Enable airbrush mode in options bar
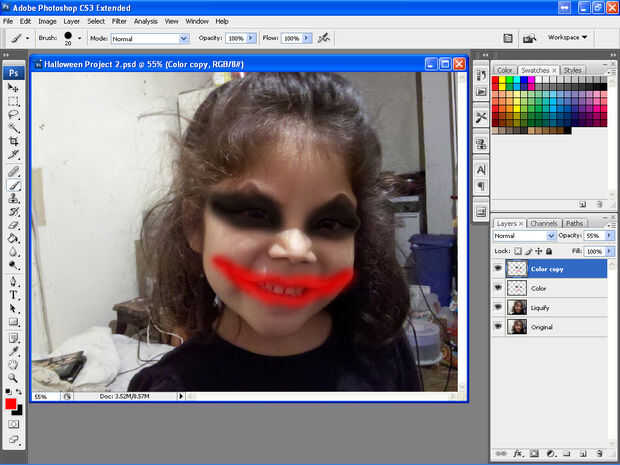 tap(324, 38)
